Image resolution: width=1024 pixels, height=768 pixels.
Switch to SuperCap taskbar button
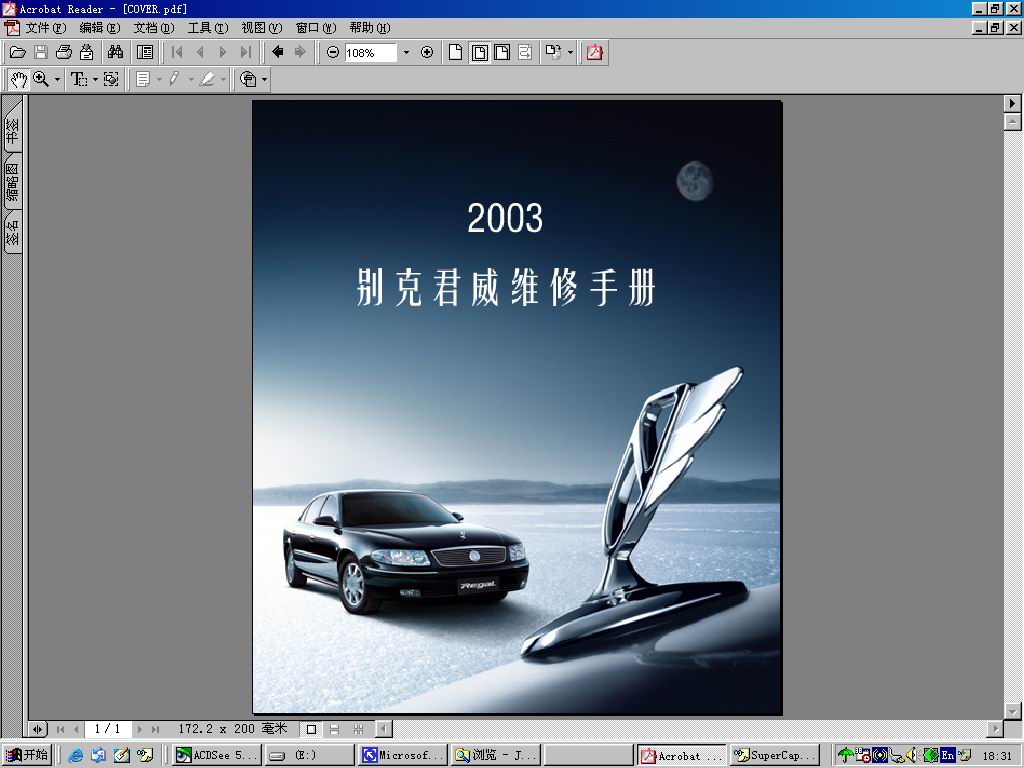click(x=775, y=756)
